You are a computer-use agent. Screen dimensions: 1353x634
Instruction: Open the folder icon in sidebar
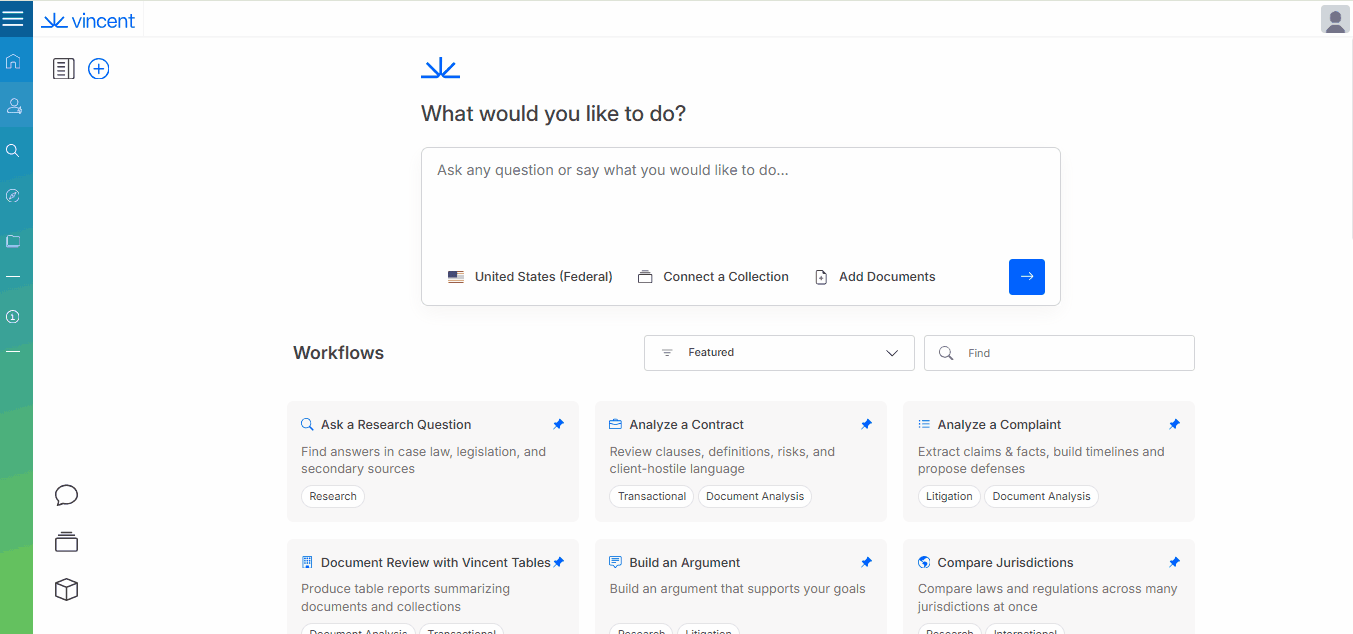coord(13,241)
